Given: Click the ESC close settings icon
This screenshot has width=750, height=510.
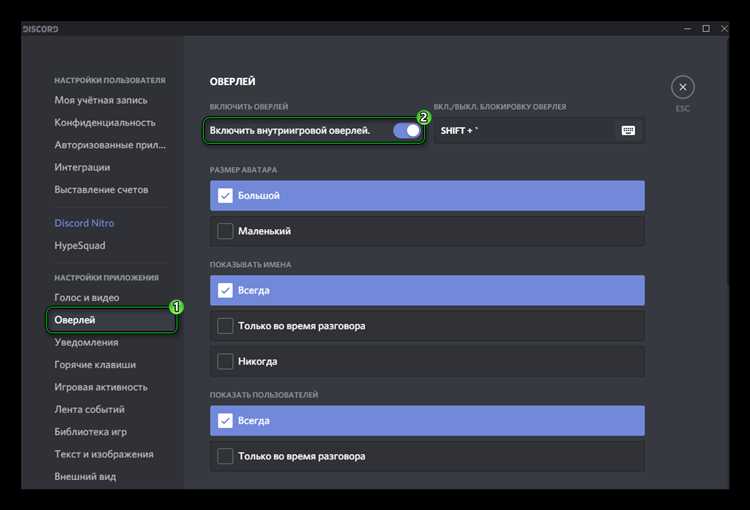Looking at the screenshot, I should point(683,87).
